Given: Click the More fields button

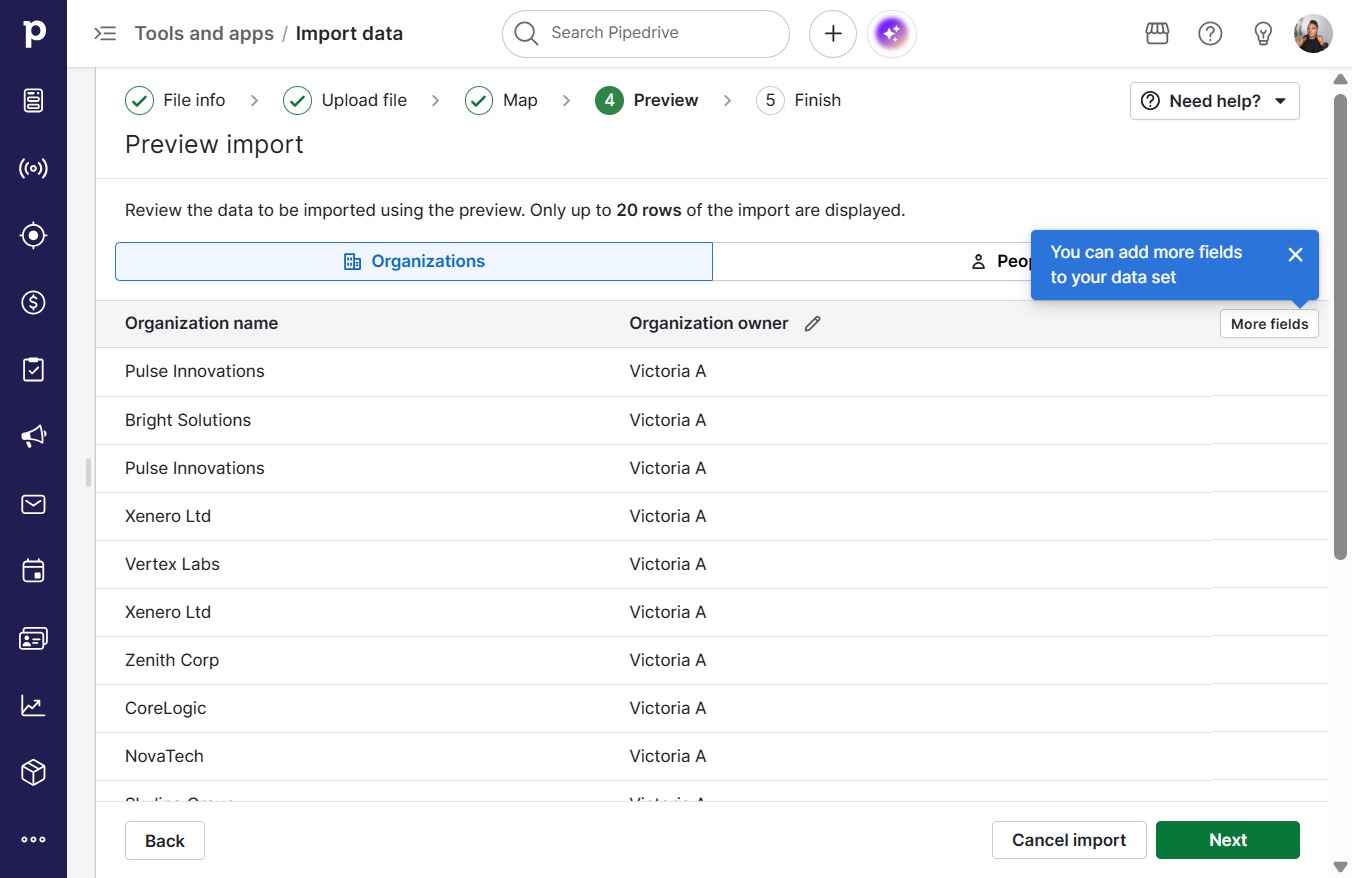Looking at the screenshot, I should [1269, 324].
